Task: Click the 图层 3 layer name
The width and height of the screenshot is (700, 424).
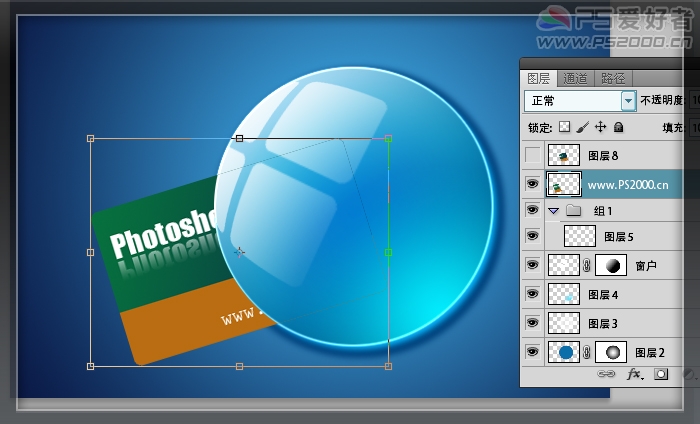Action: click(603, 324)
